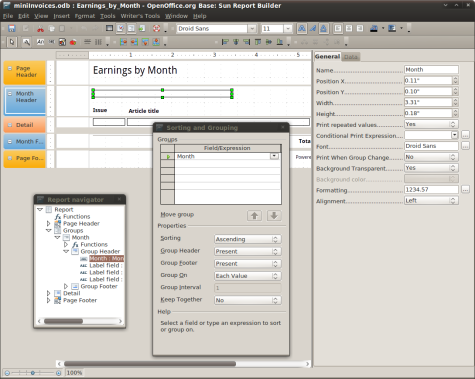This screenshot has width=475, height=379.
Task: Open the Sorting dropdown showing Ascending
Action: tap(248, 239)
